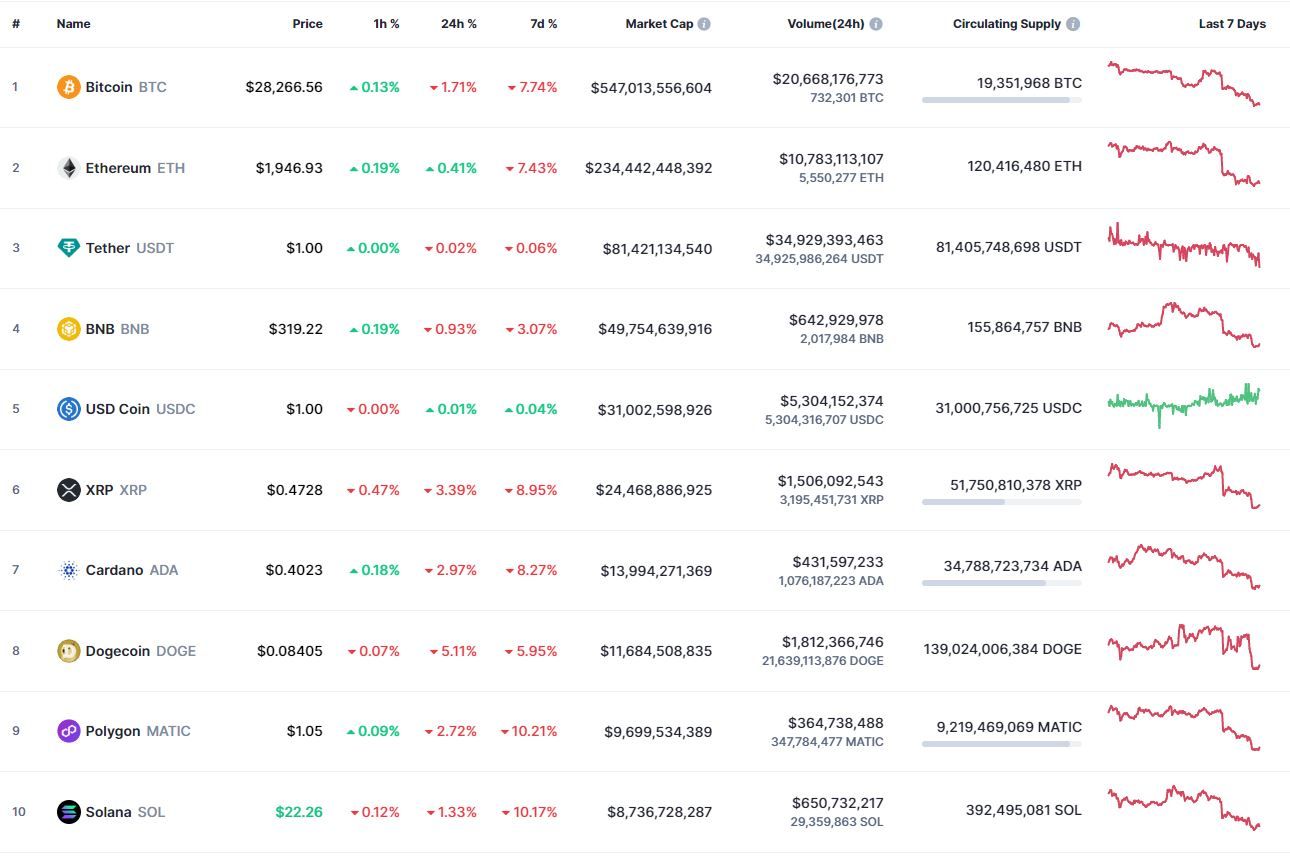1290x856 pixels.
Task: Click the XRP logo icon
Action: click(68, 490)
